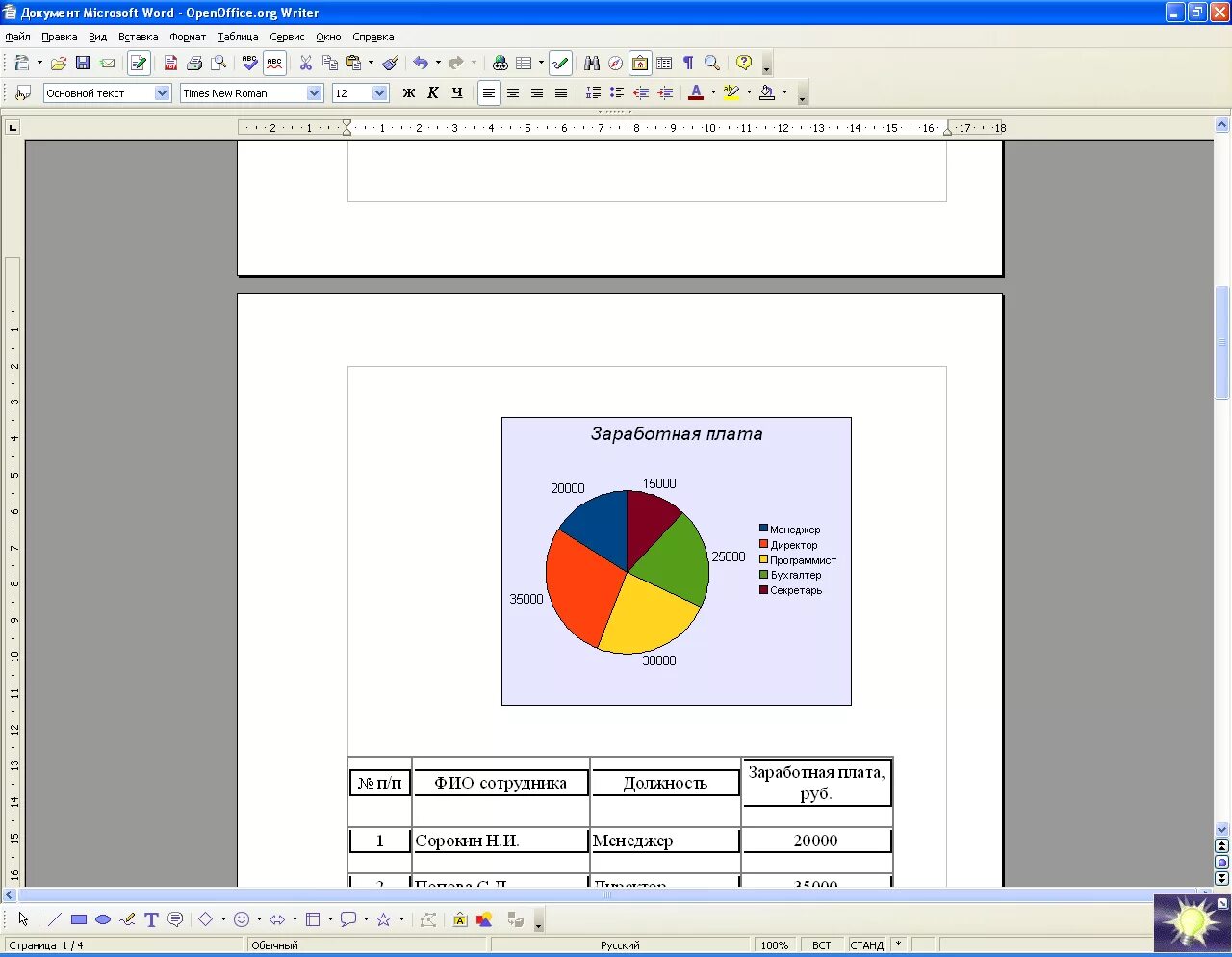The image size is (1232, 957).
Task: Expand Stars shapes dropdown arrow
Action: 401,919
